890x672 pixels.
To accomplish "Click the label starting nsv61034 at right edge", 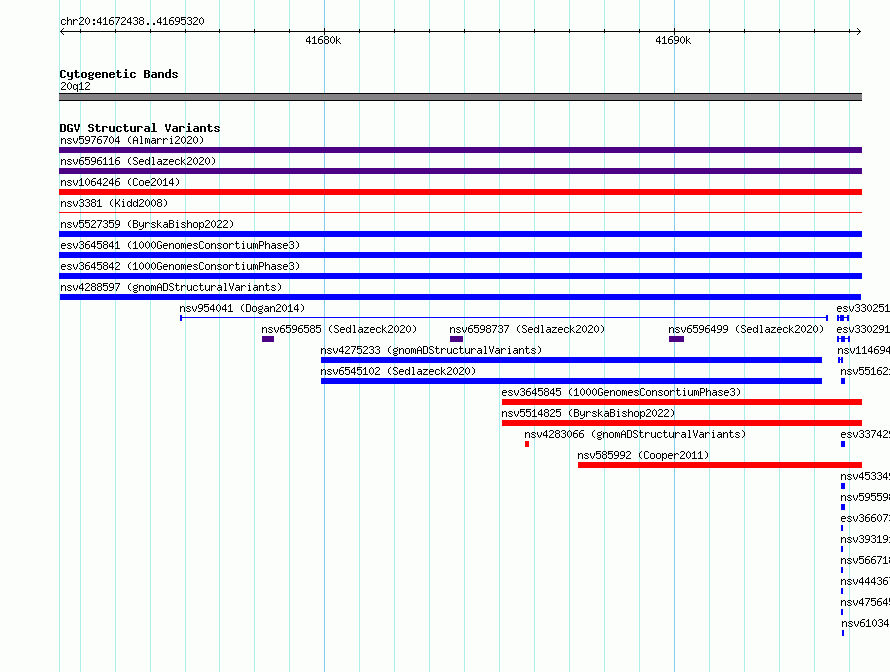I will pyautogui.click(x=865, y=623).
